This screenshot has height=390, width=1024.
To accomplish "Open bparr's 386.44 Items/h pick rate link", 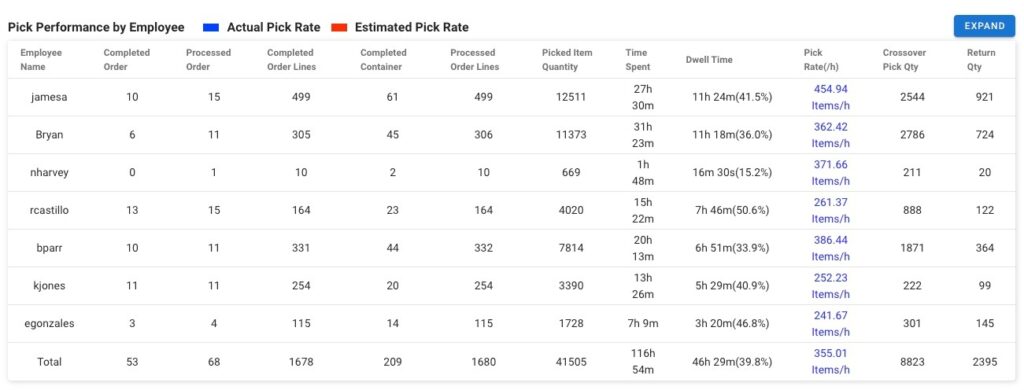I will (x=831, y=248).
